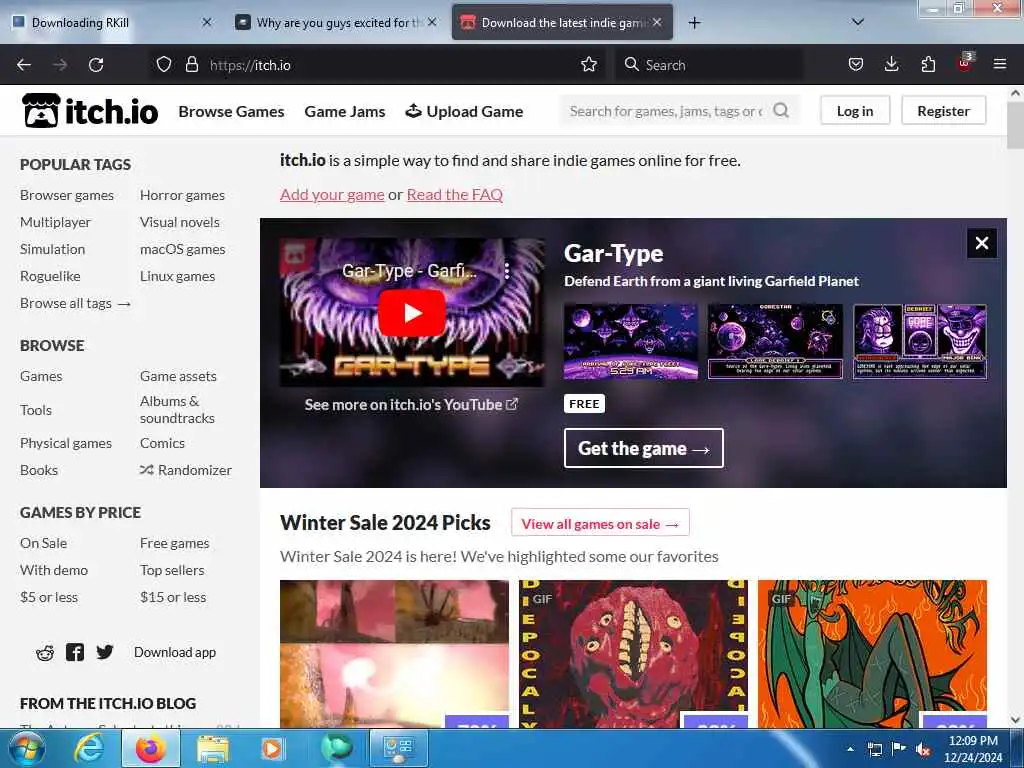Switch to the 'Why are you guys excited' tab

pyautogui.click(x=336, y=23)
